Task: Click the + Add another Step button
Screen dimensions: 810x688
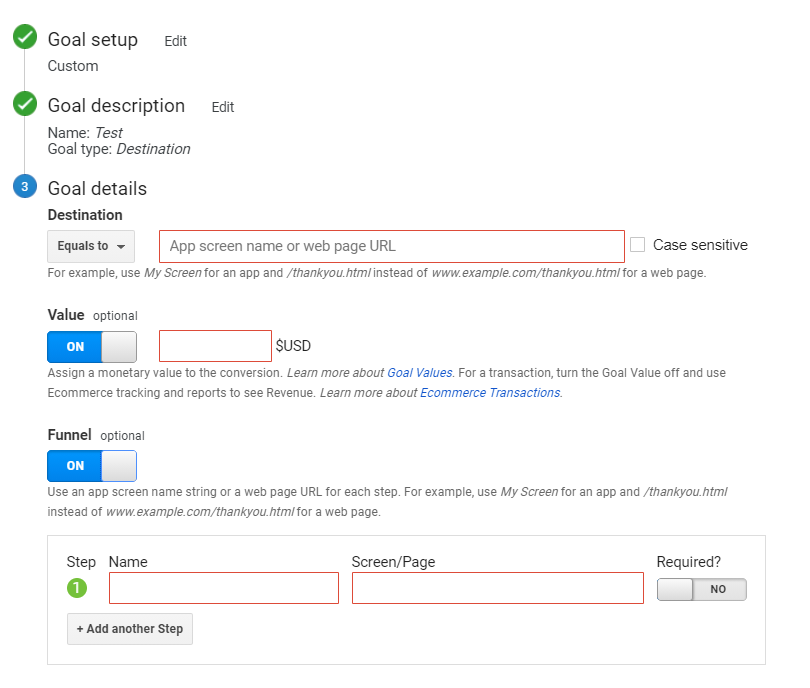Action: click(x=130, y=629)
